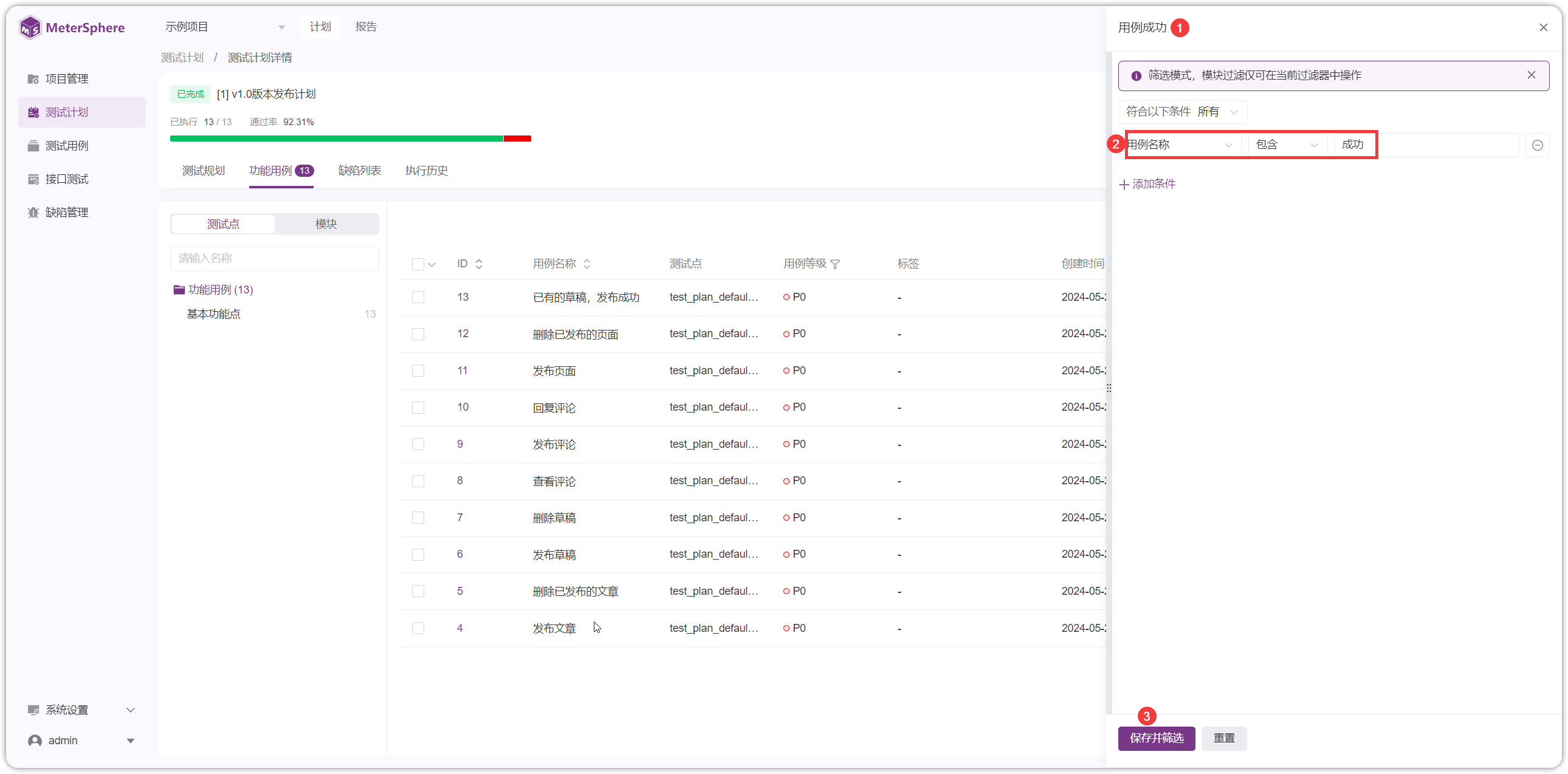Viewport: 1568px width, 774px height.
Task: Check the row for 删除已发布的页面
Action: (418, 334)
